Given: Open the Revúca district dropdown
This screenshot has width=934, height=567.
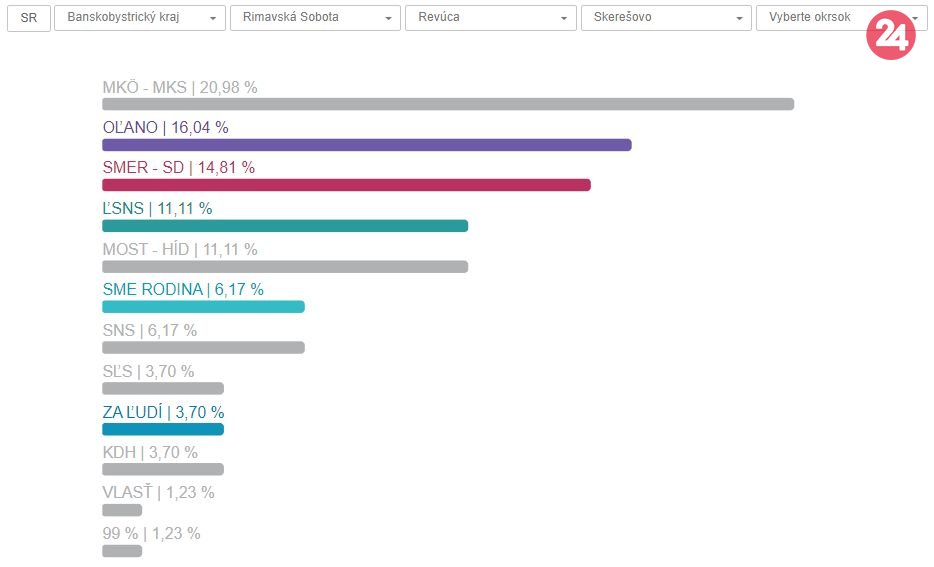Looking at the screenshot, I should click(490, 18).
